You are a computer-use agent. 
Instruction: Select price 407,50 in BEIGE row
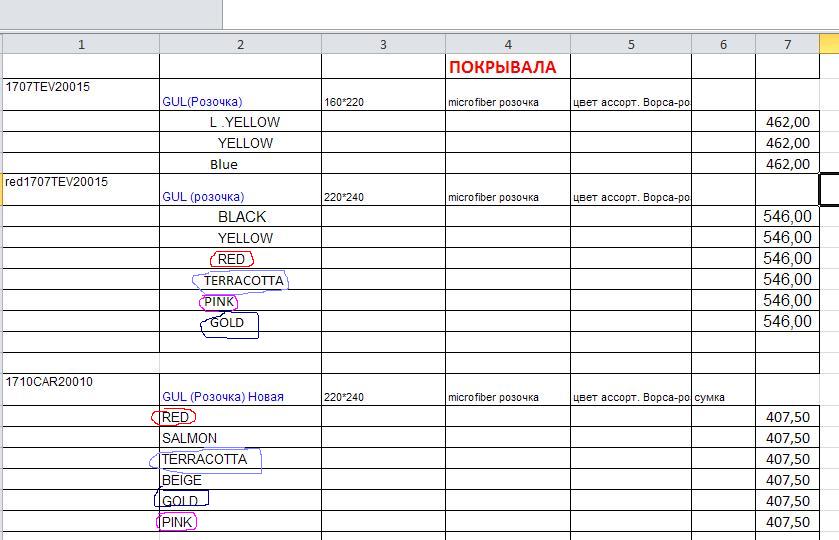tap(788, 480)
